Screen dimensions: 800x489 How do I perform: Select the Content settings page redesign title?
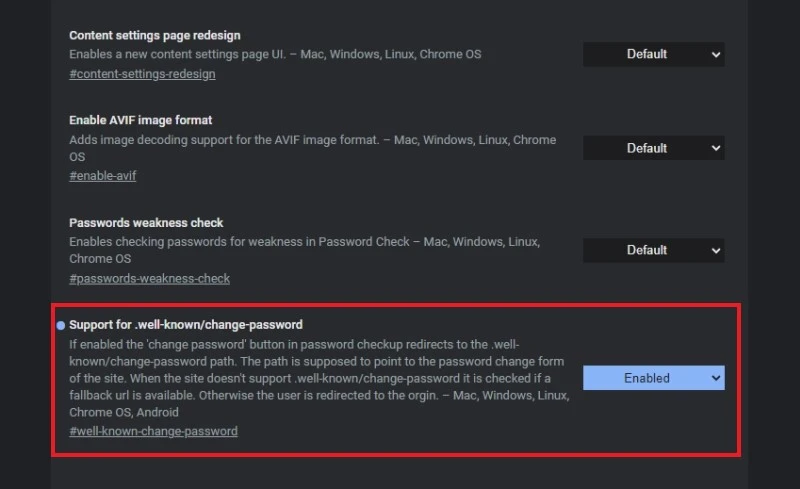tap(155, 35)
